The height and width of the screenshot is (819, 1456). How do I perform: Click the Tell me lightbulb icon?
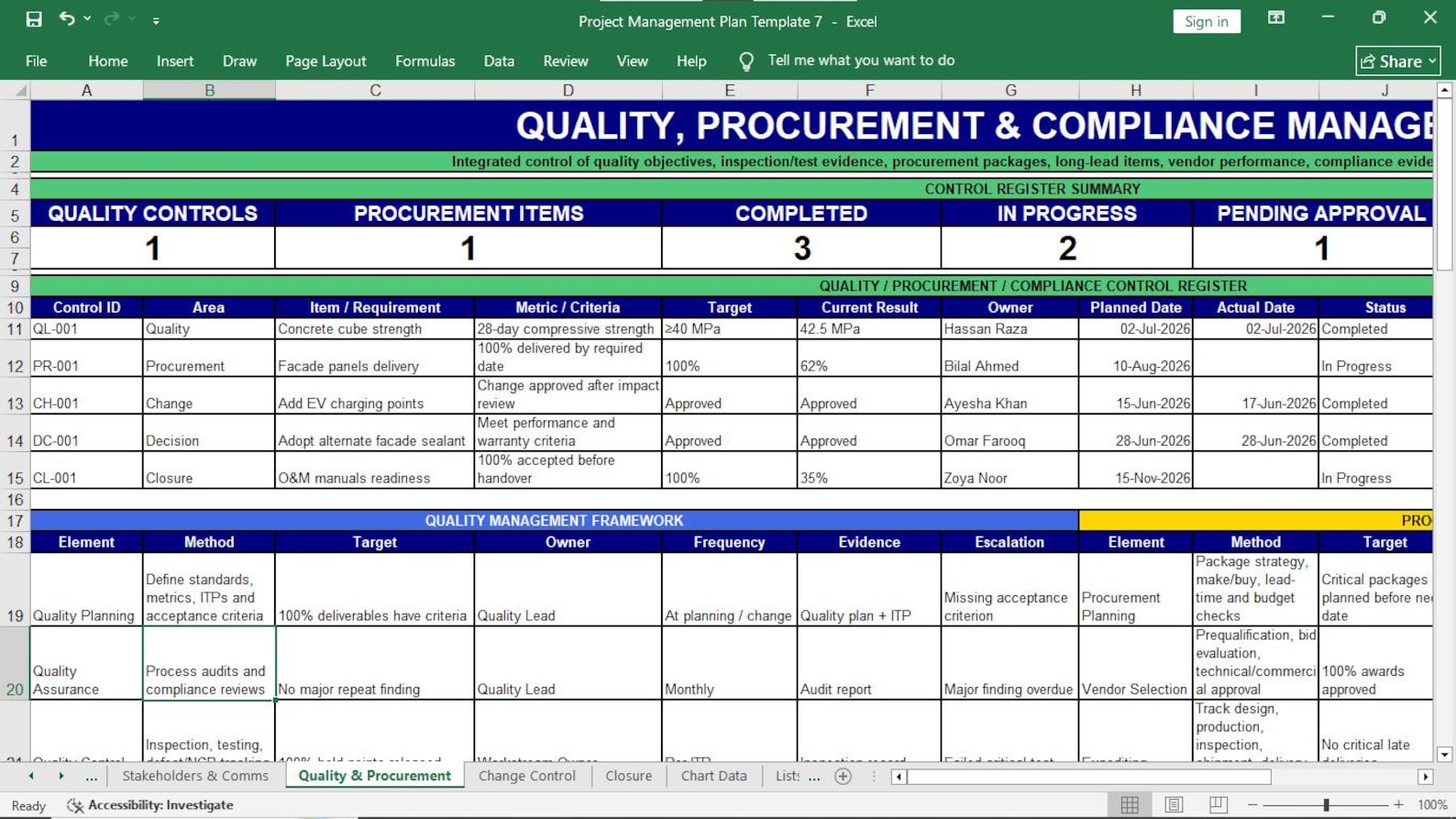click(746, 61)
